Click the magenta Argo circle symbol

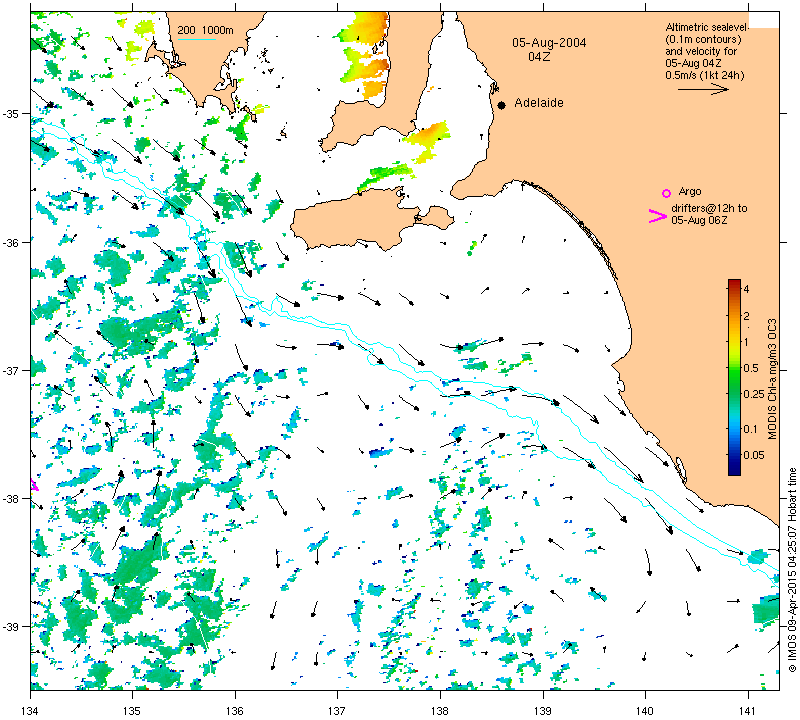[666, 193]
